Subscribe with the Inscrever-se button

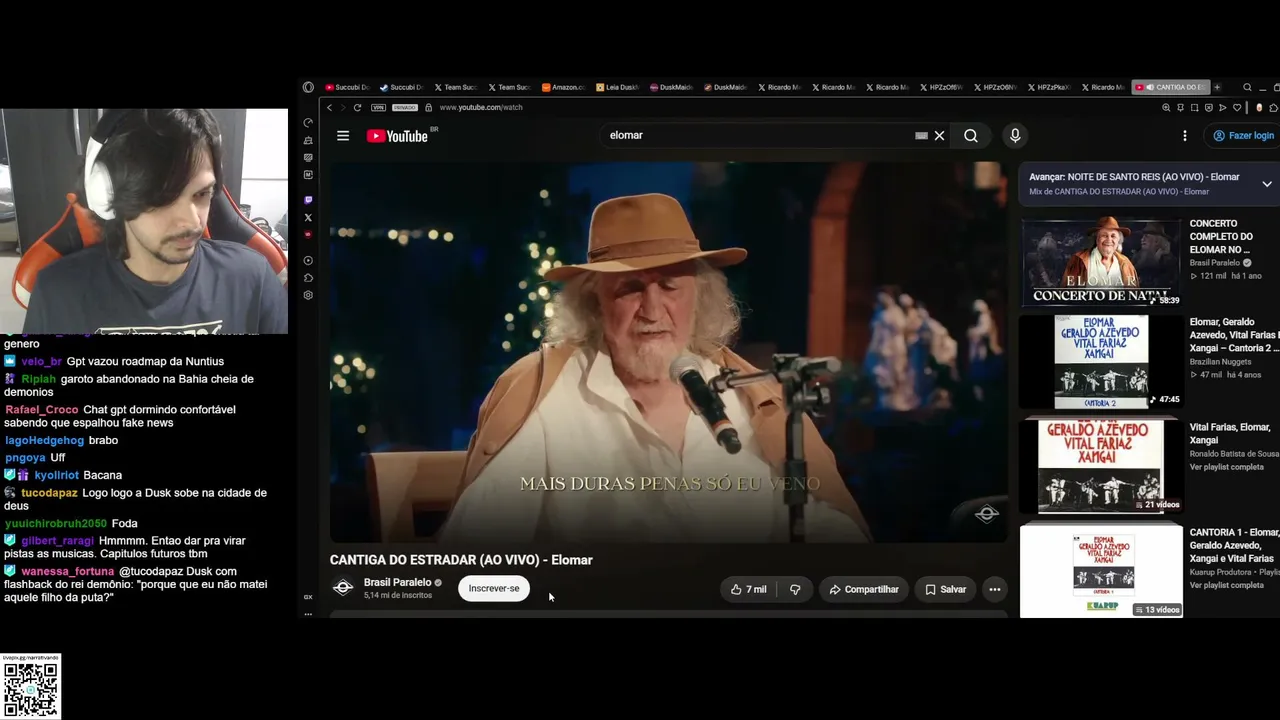494,589
